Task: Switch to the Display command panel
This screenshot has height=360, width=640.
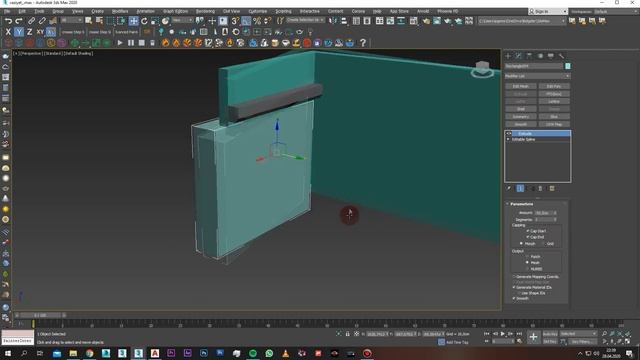Action: tap(551, 56)
